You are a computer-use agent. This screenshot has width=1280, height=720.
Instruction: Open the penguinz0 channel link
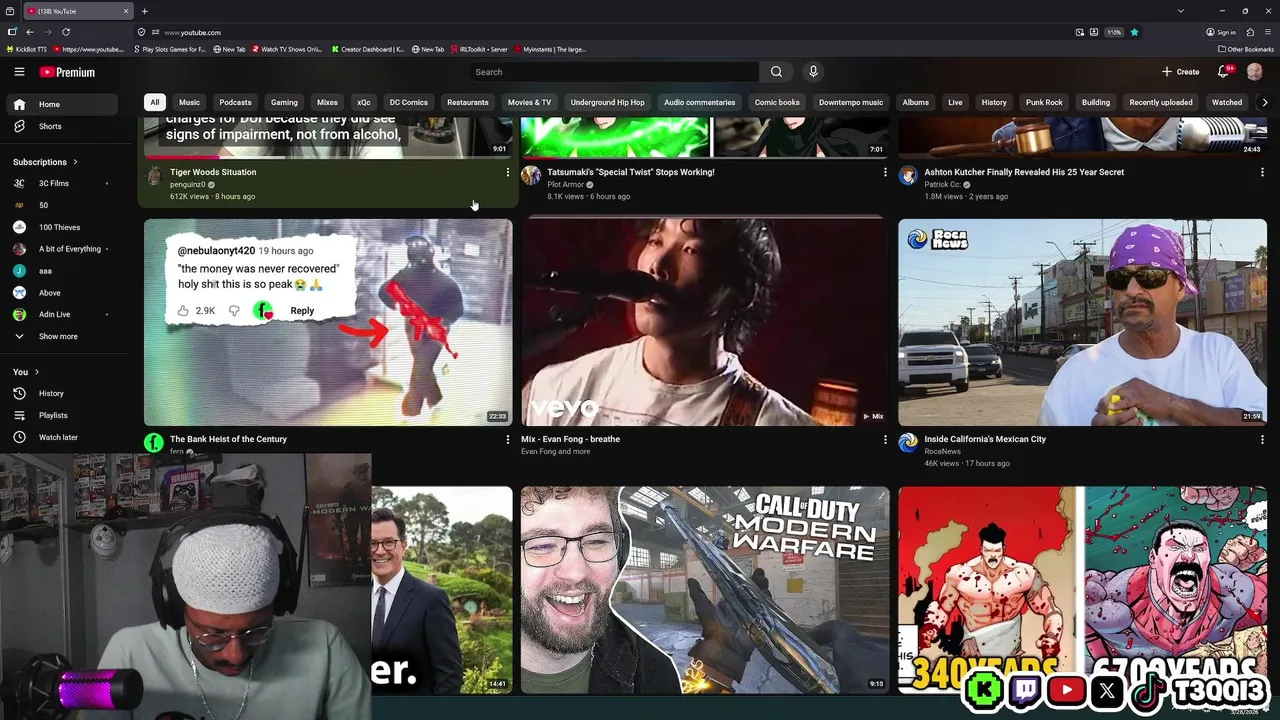[187, 184]
